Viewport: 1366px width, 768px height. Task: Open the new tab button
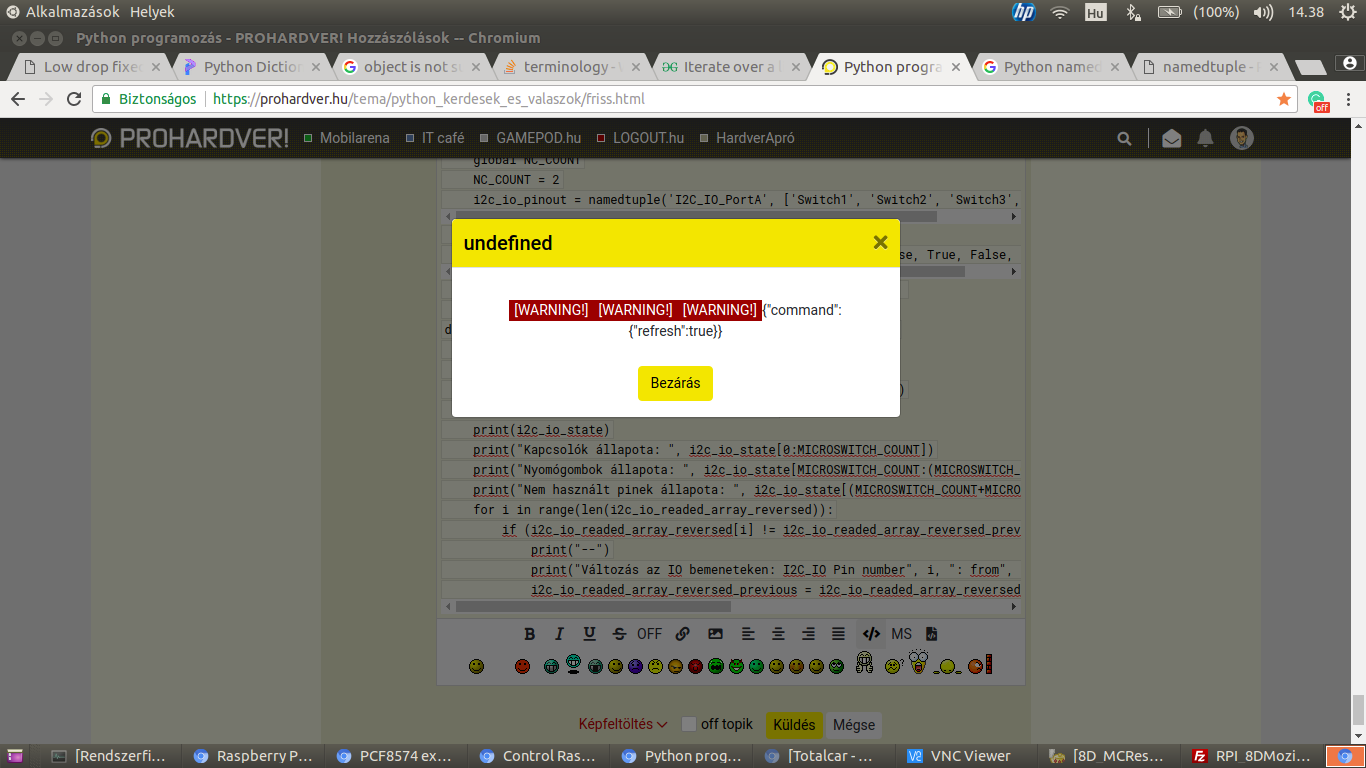[x=1310, y=67]
